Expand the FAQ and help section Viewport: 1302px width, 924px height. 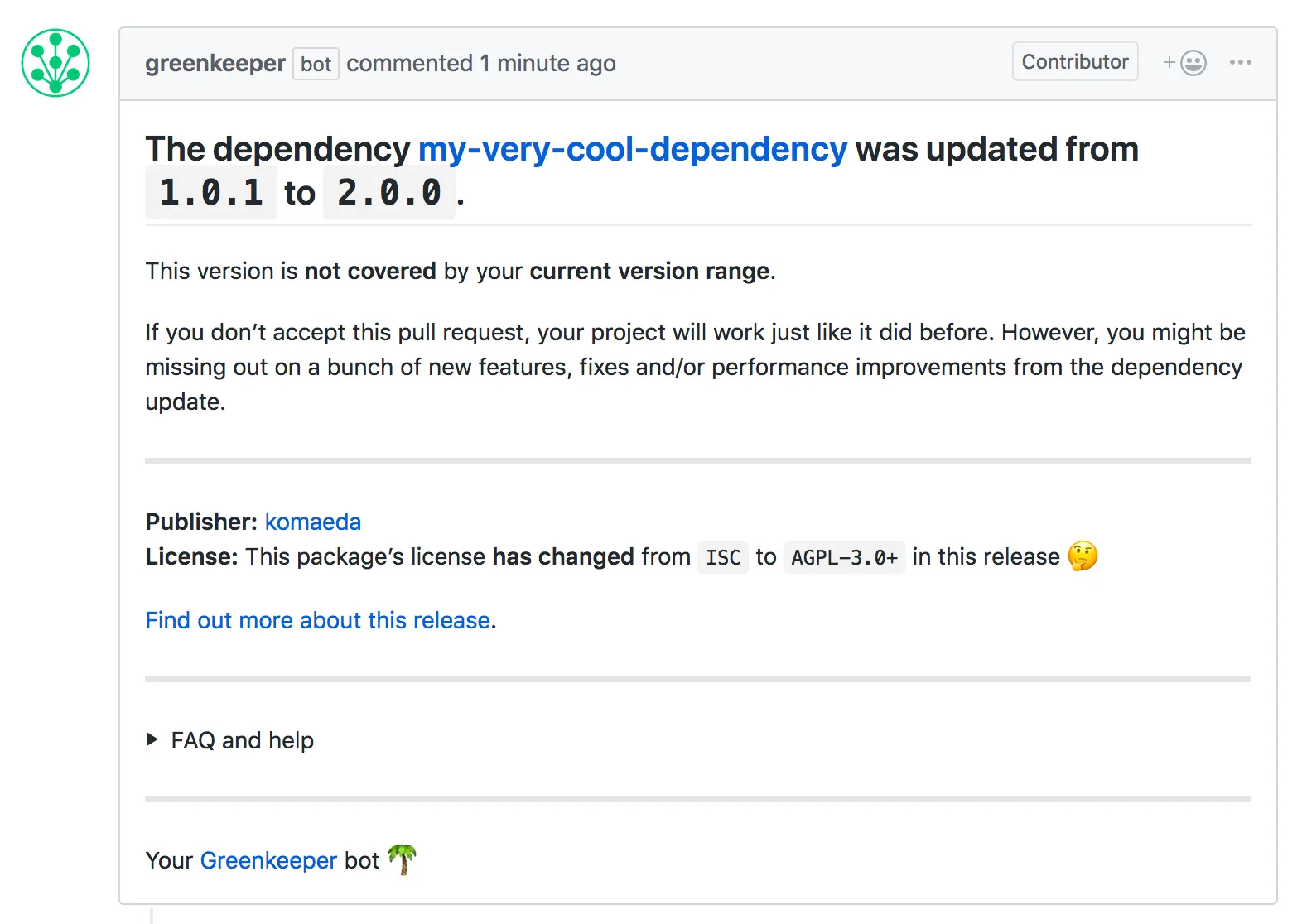pyautogui.click(x=242, y=739)
